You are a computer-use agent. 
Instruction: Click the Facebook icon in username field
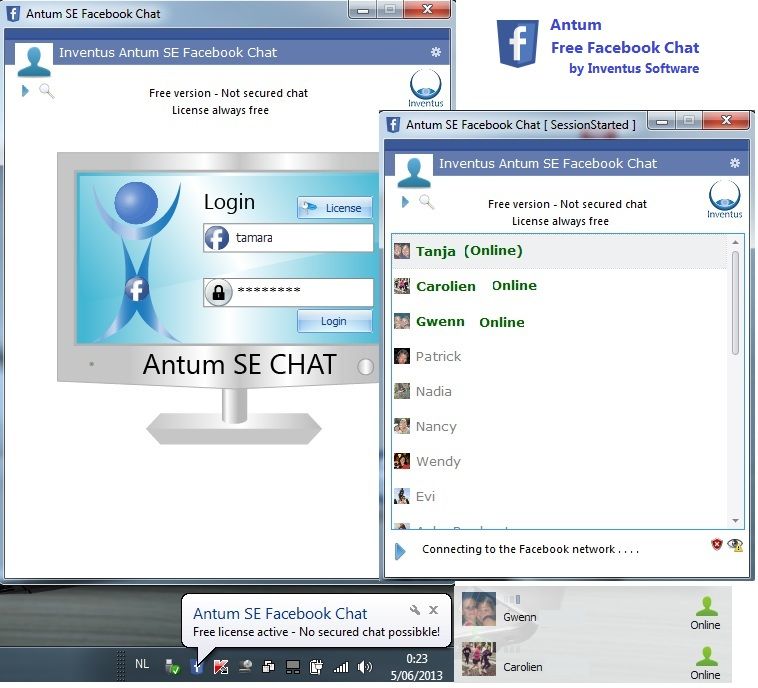click(217, 238)
